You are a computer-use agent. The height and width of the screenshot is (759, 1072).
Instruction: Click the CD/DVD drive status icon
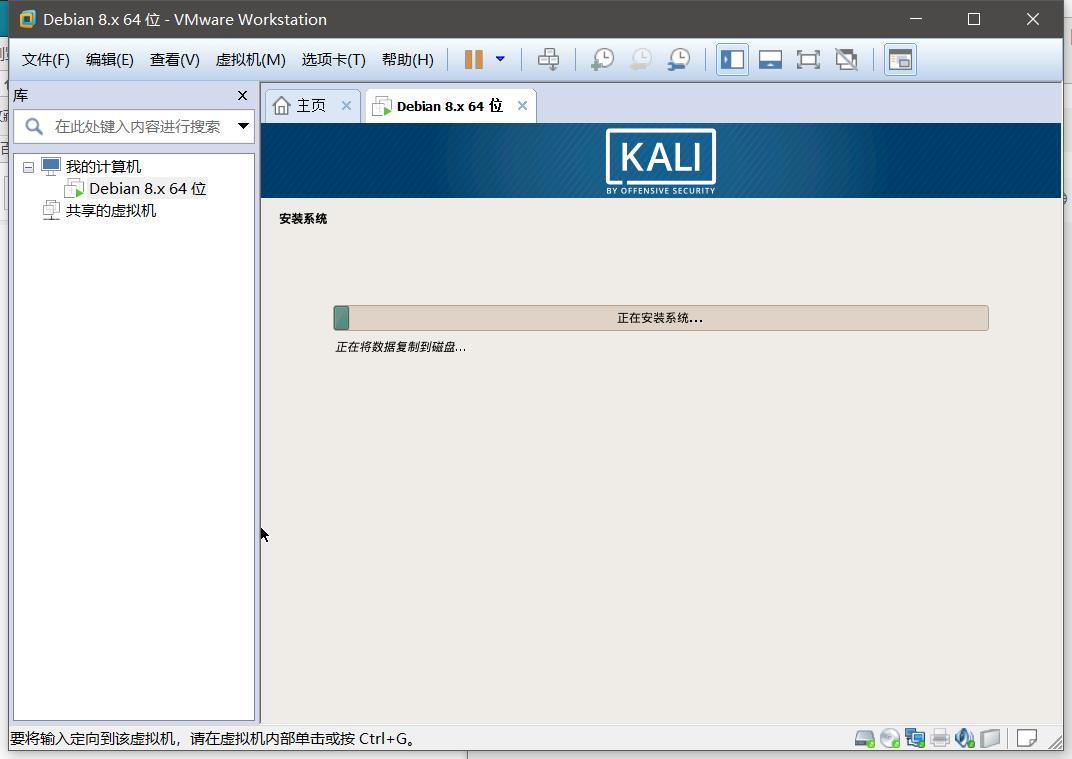(890, 738)
